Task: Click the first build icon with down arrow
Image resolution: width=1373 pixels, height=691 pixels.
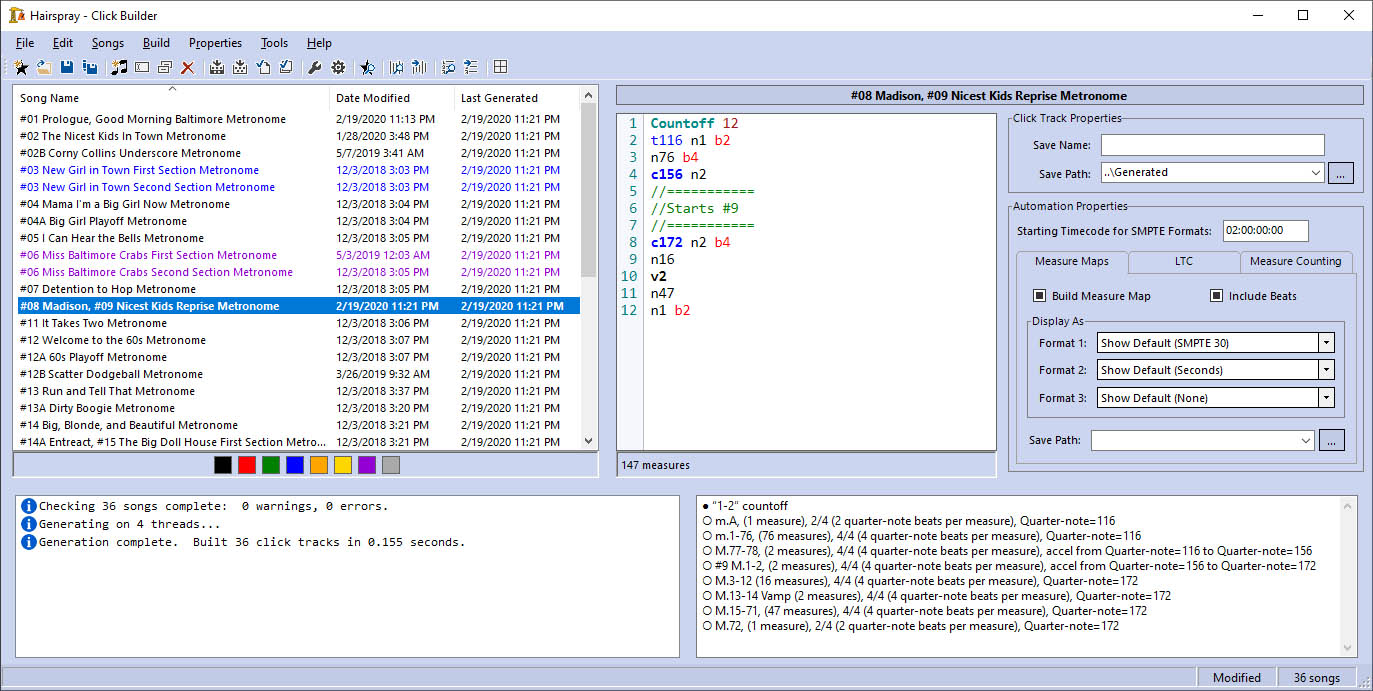Action: coord(217,67)
